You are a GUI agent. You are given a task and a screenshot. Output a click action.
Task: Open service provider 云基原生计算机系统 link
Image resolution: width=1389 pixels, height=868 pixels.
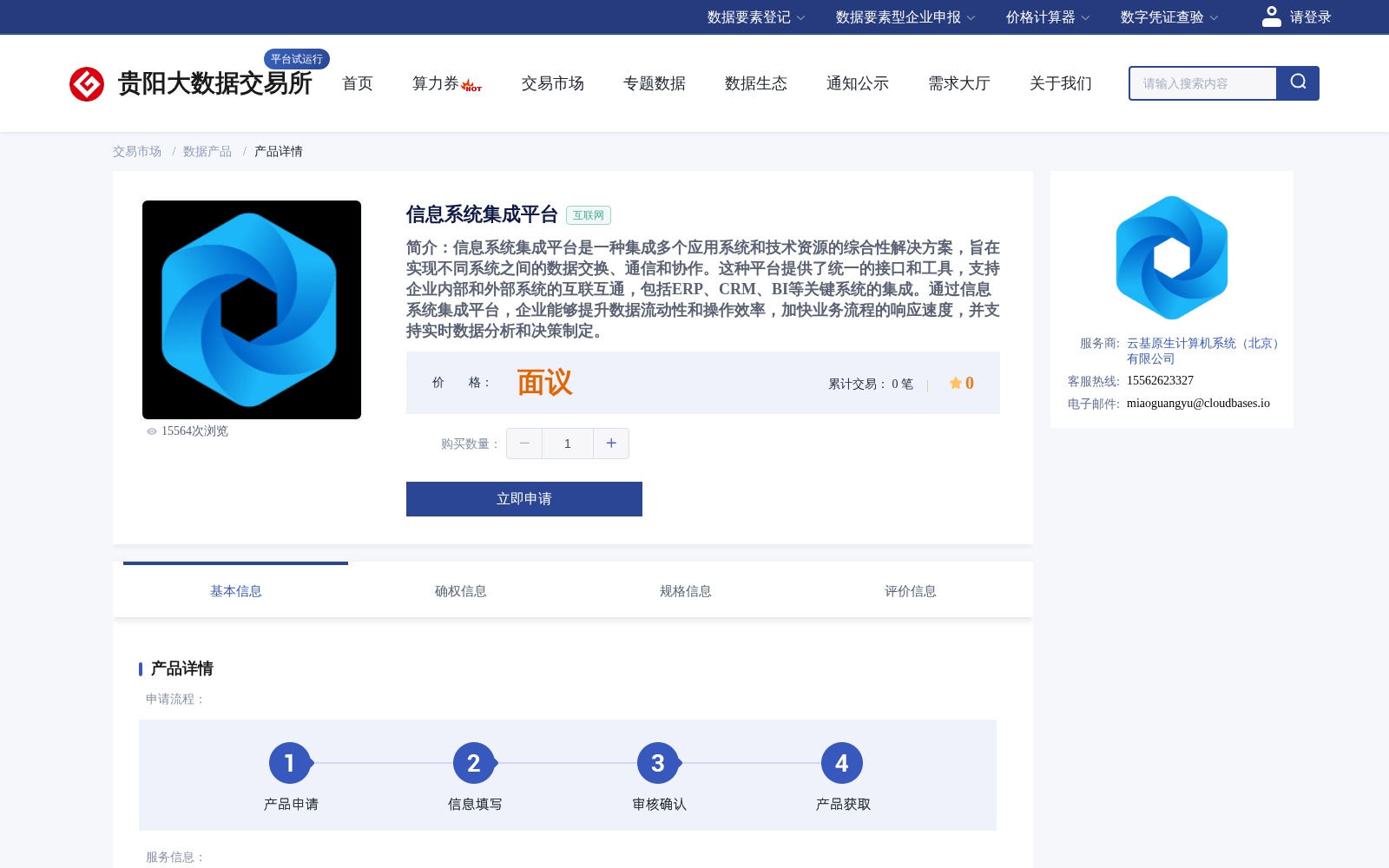point(1205,351)
